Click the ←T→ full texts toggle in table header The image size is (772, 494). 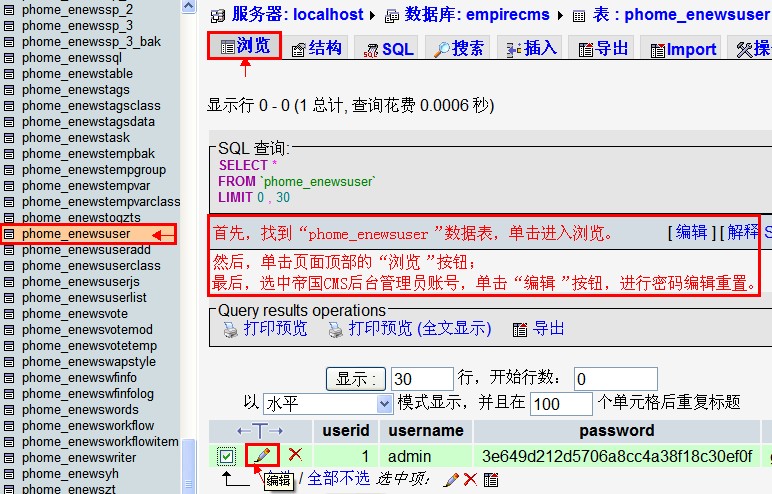click(x=259, y=431)
